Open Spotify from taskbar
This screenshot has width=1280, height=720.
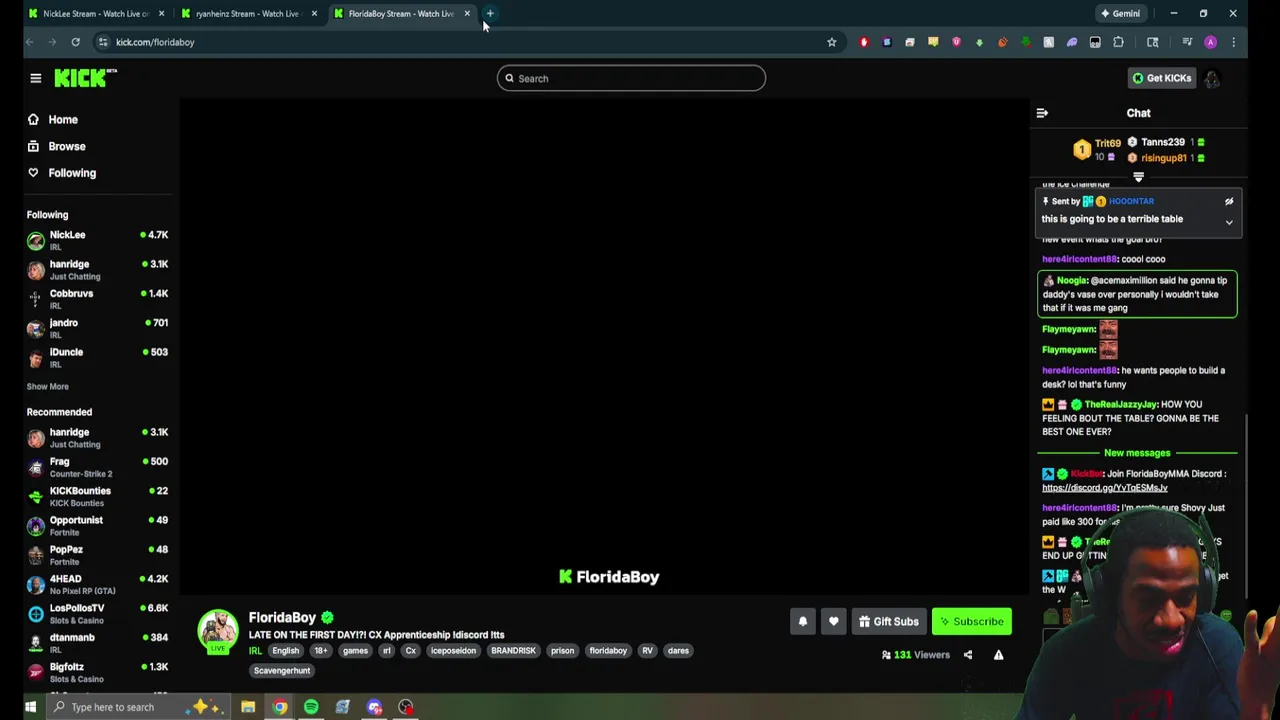point(311,707)
